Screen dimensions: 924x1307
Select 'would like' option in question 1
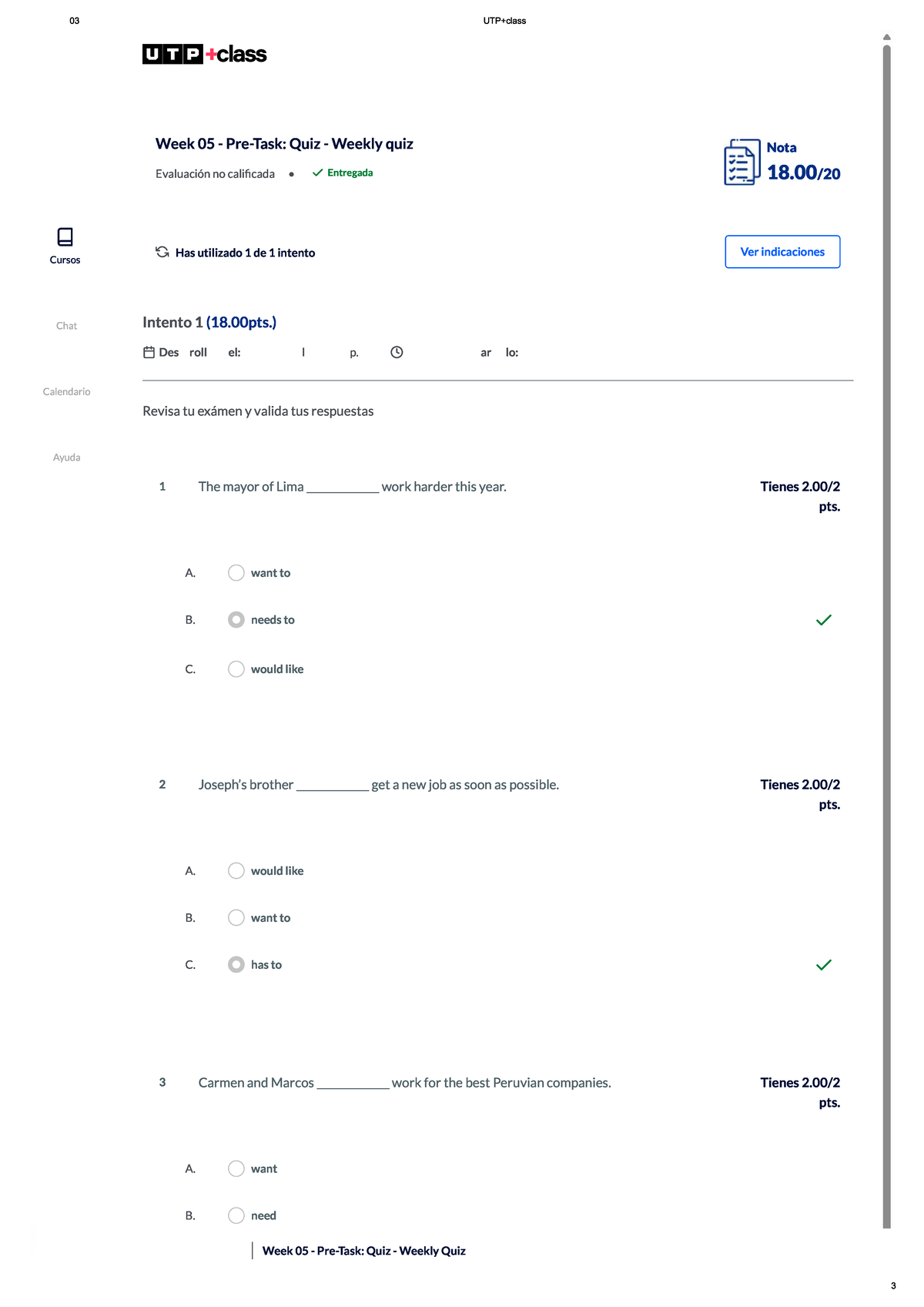pos(236,669)
